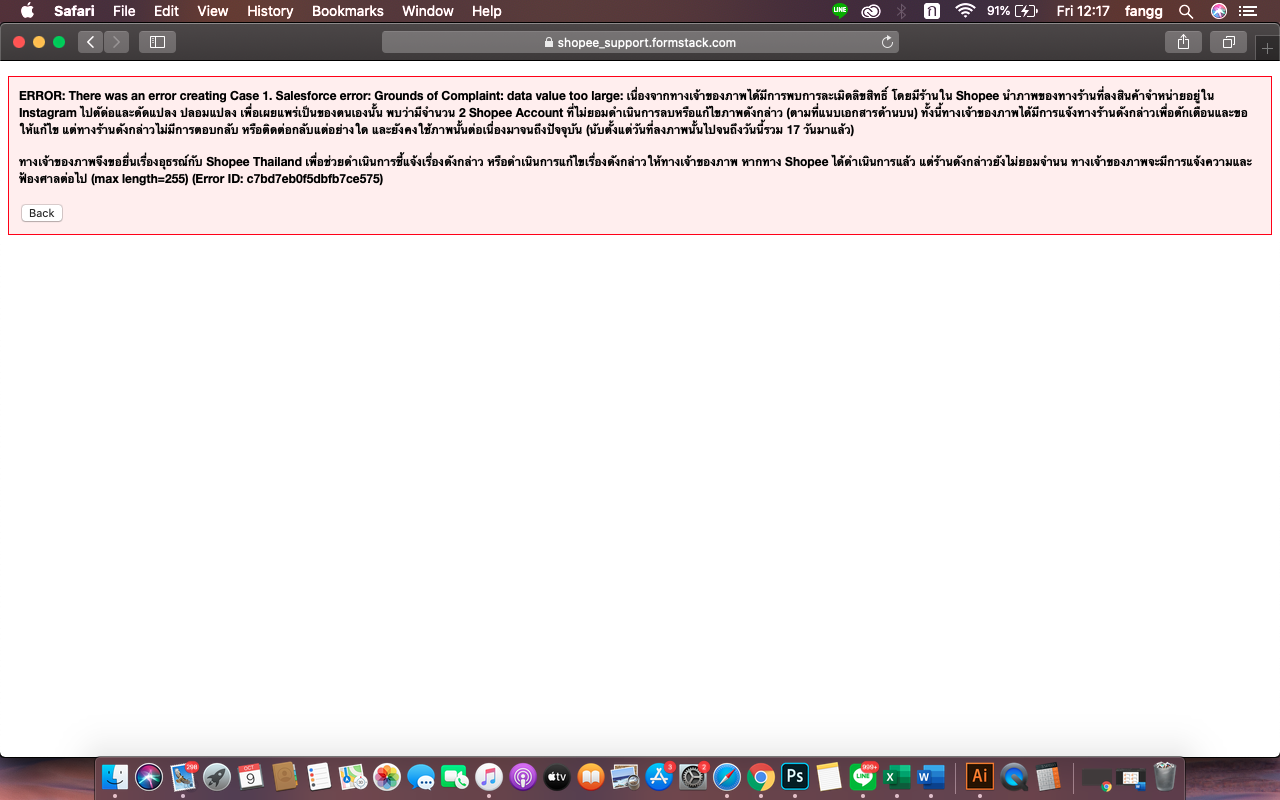Show the tab overview button

pyautogui.click(x=1228, y=42)
